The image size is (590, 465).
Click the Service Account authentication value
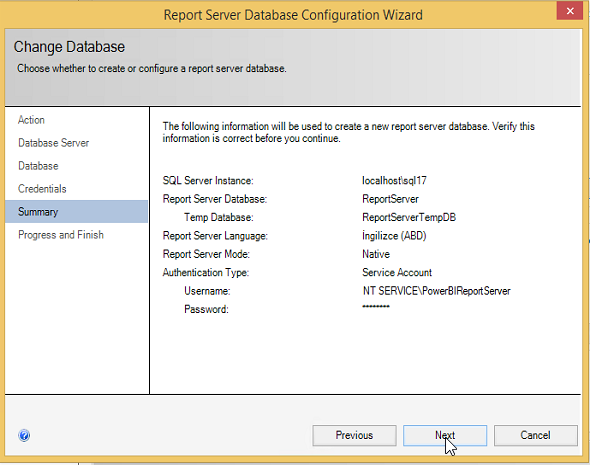397,273
